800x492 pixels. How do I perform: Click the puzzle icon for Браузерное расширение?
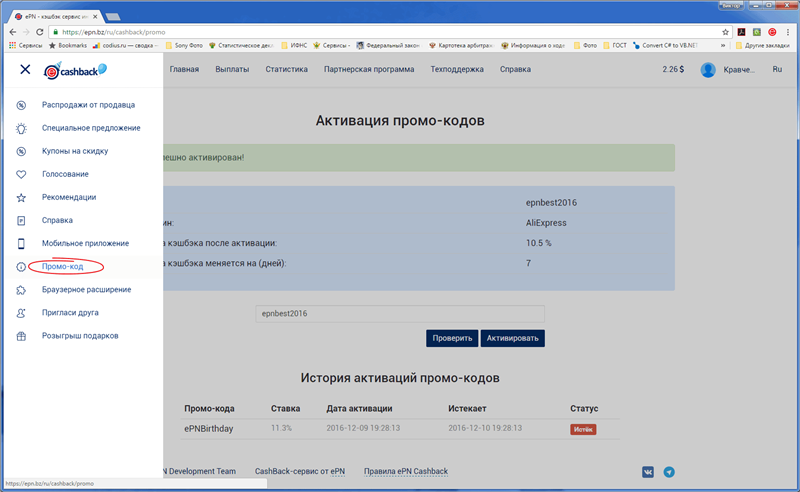coord(21,290)
